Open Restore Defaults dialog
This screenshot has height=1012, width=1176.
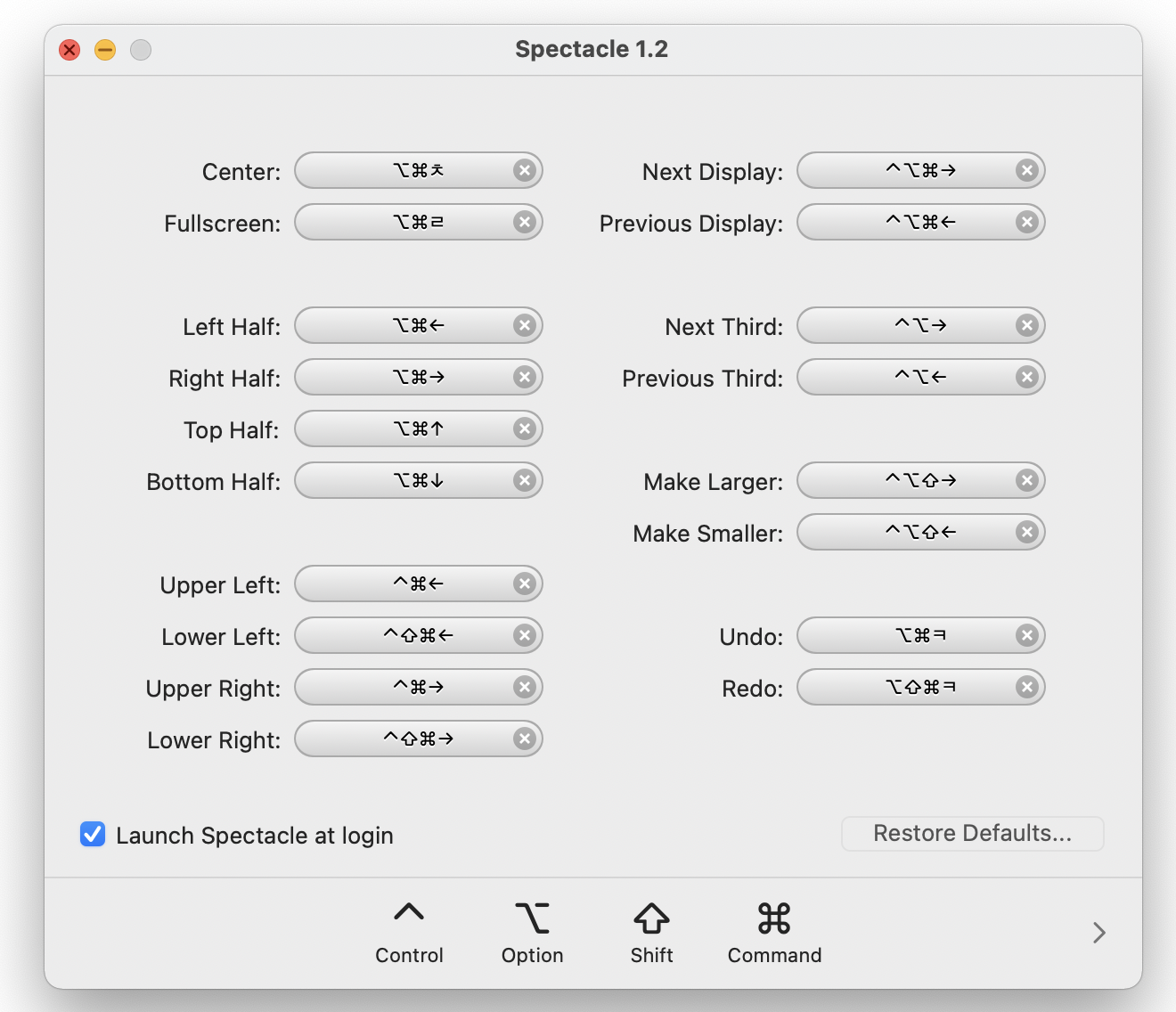pos(973,834)
